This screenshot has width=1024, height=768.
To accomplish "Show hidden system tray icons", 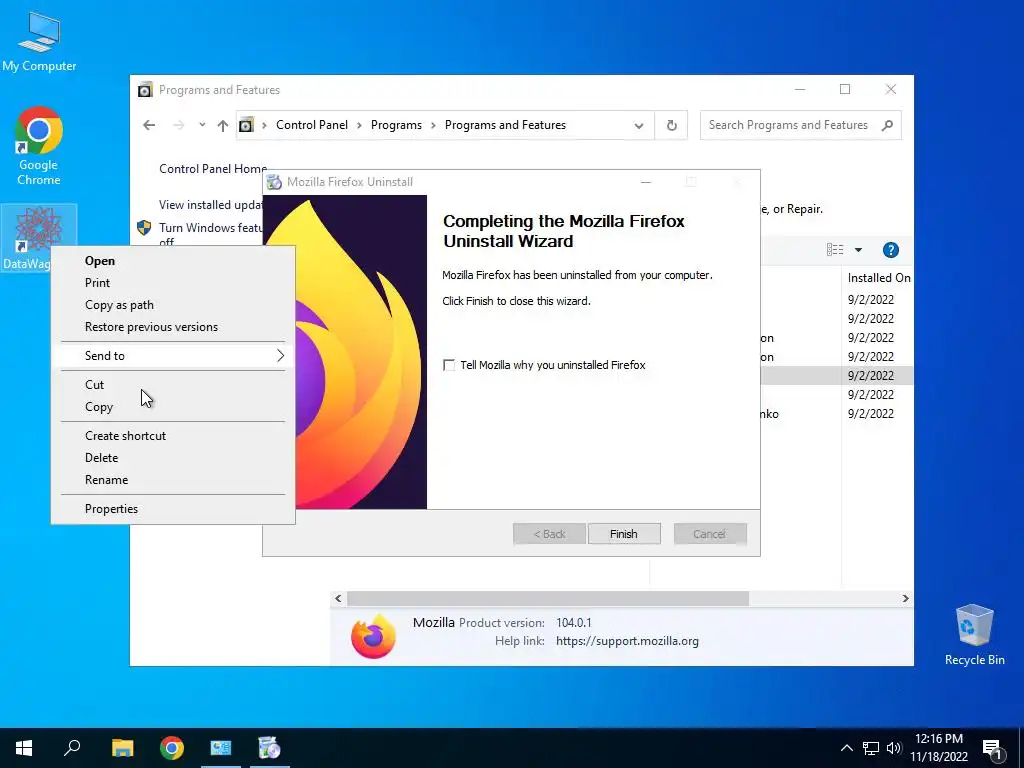I will pos(846,748).
